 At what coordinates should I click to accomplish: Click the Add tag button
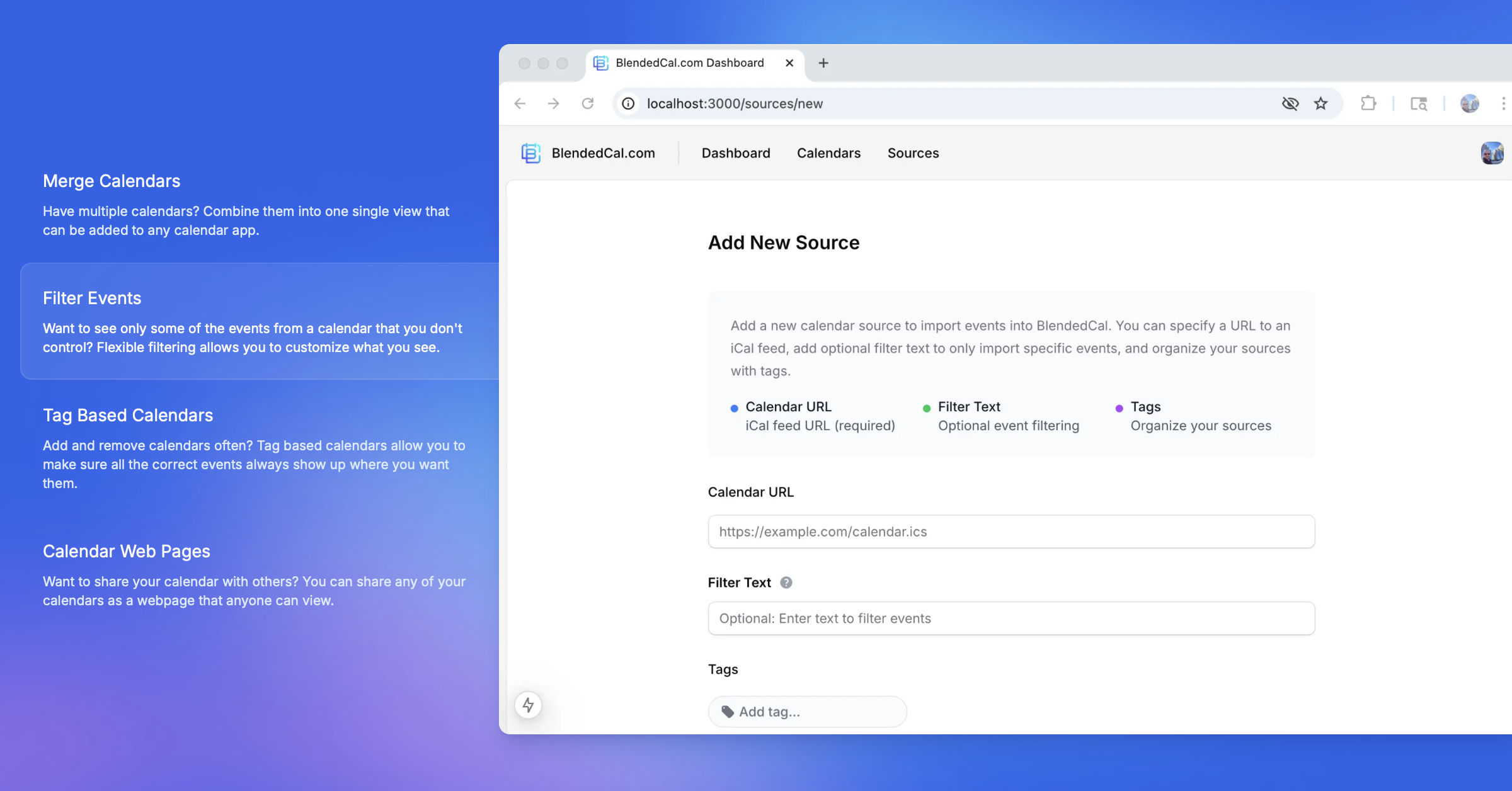807,711
